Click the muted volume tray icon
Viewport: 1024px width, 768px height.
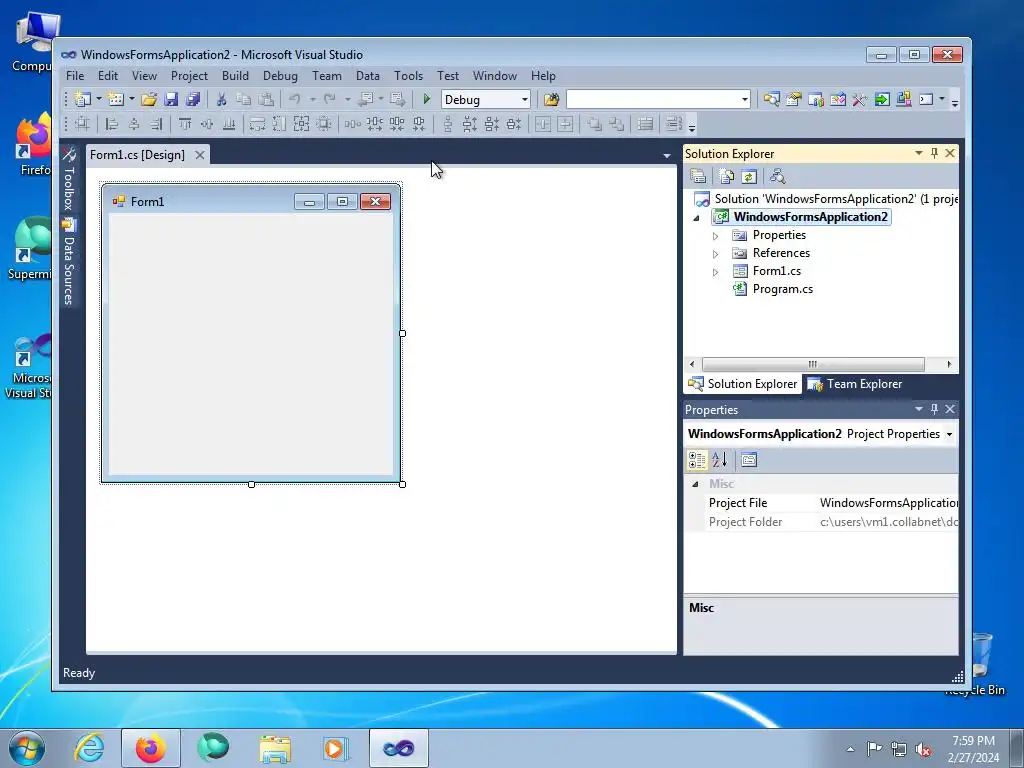point(923,749)
